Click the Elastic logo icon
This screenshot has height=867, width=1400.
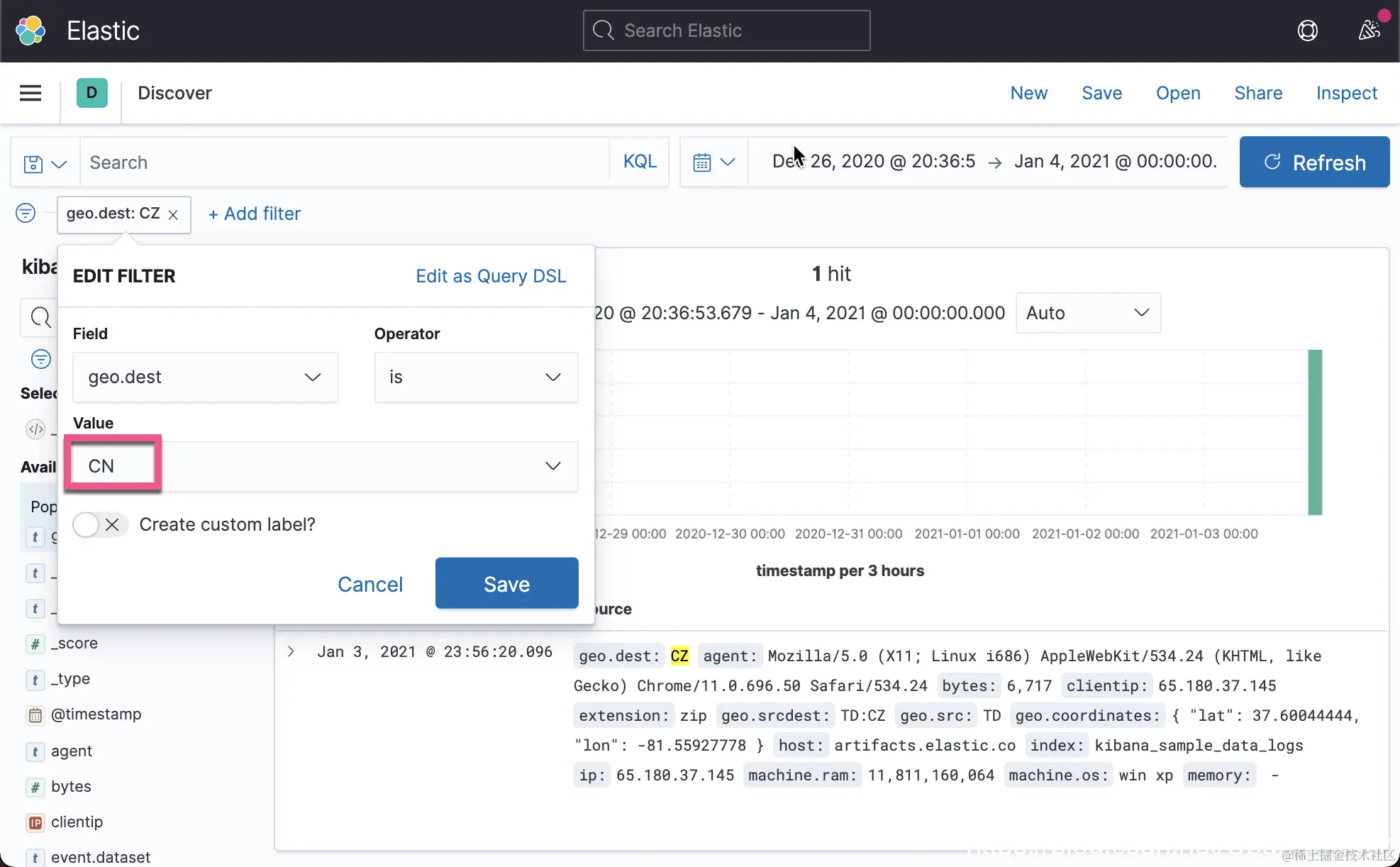[x=30, y=31]
